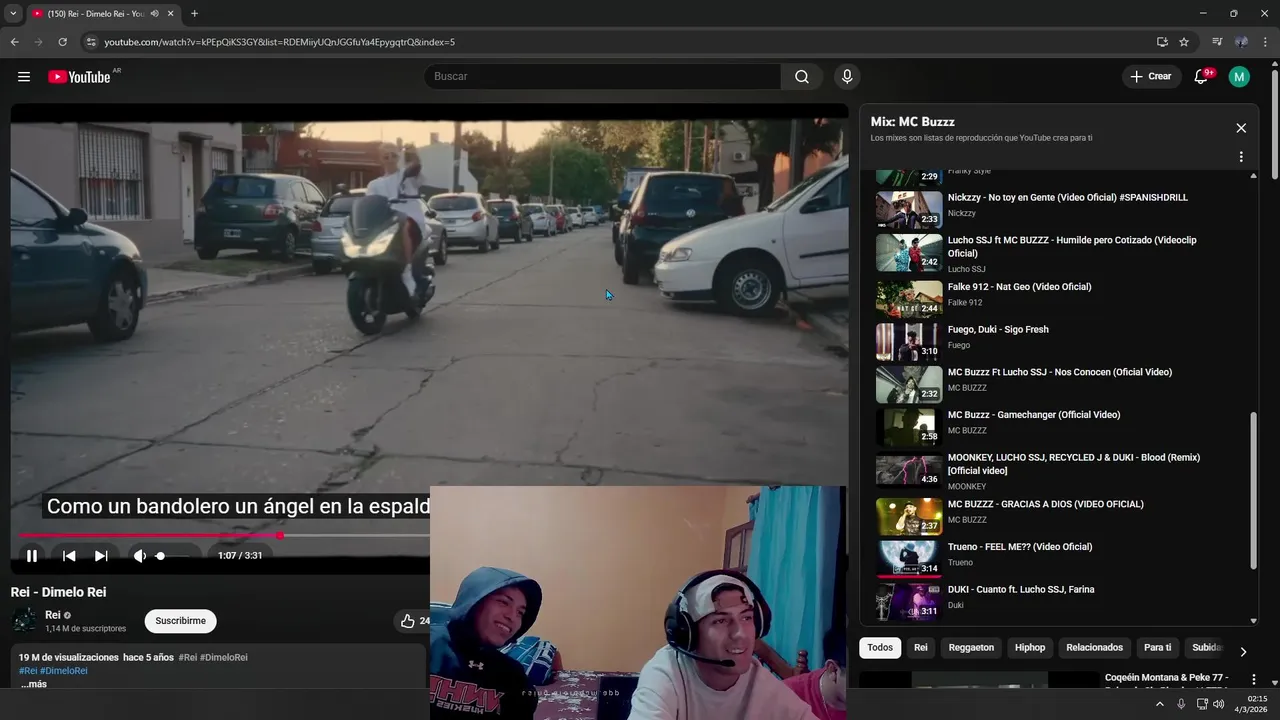Open the Coqeéin Montana & Peke 77 video
The width and height of the screenshot is (1280, 720).
tap(1166, 678)
